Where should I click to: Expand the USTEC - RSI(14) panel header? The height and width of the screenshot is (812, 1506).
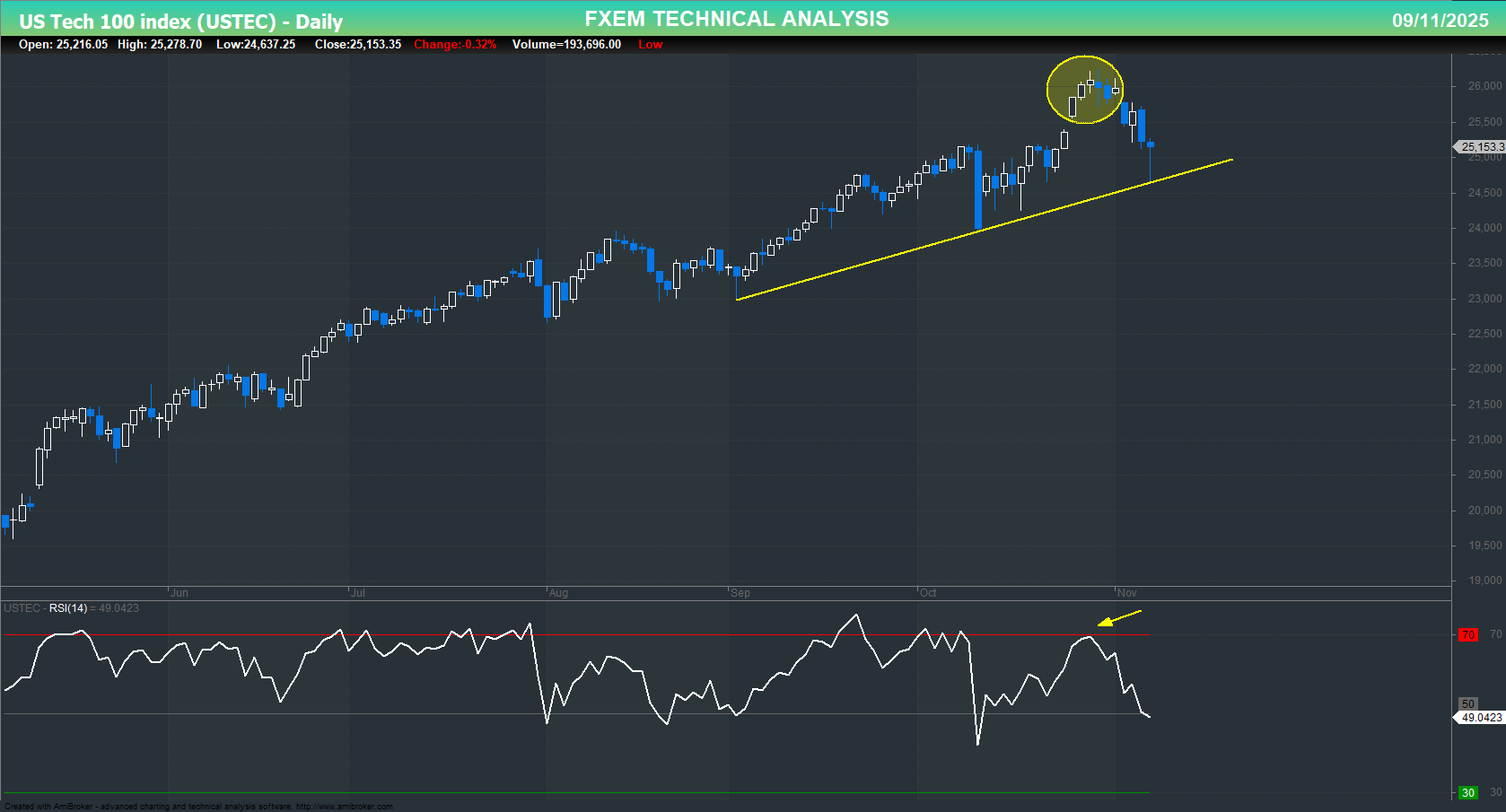click(72, 607)
